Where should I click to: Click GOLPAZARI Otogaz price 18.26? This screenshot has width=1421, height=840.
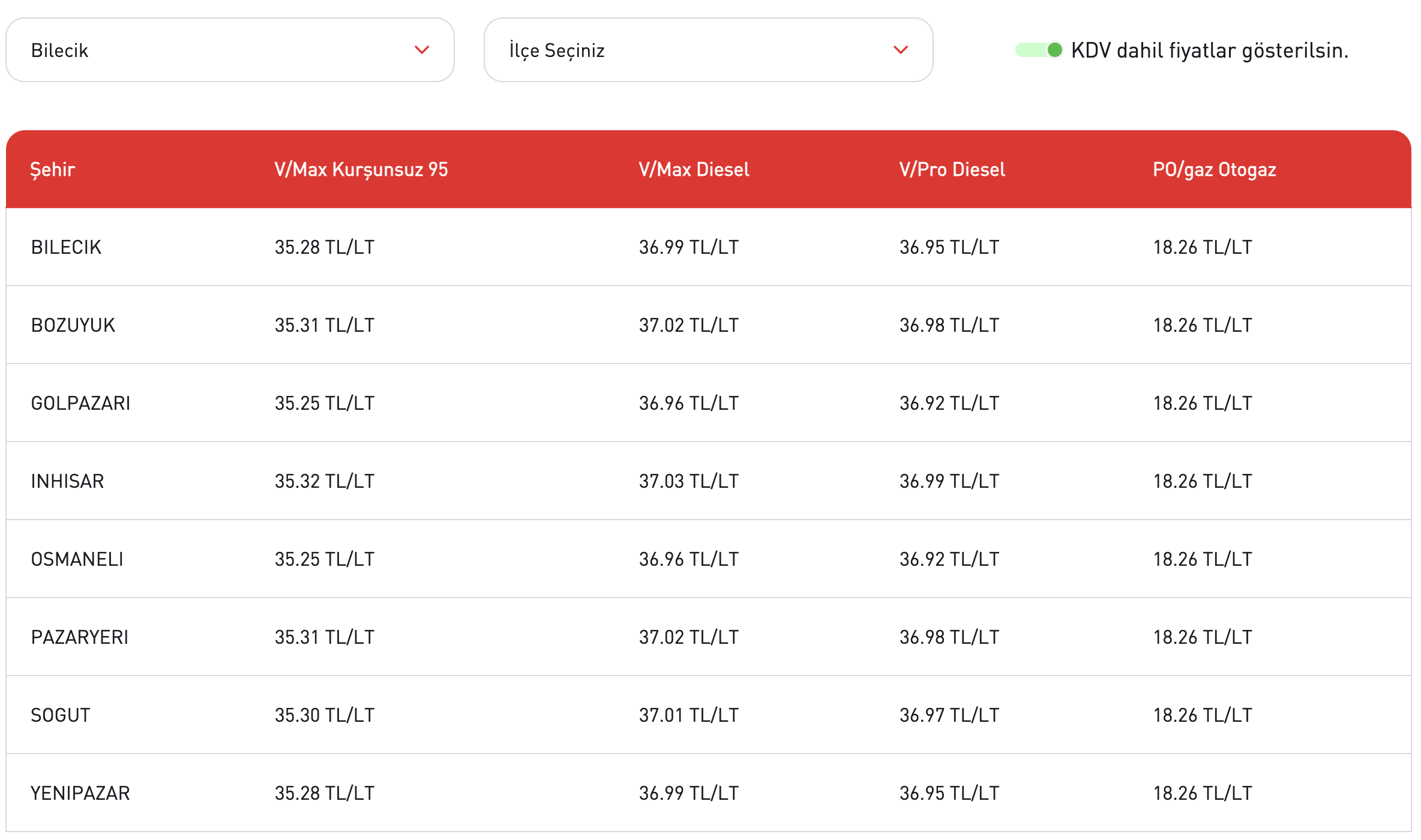tap(1202, 403)
